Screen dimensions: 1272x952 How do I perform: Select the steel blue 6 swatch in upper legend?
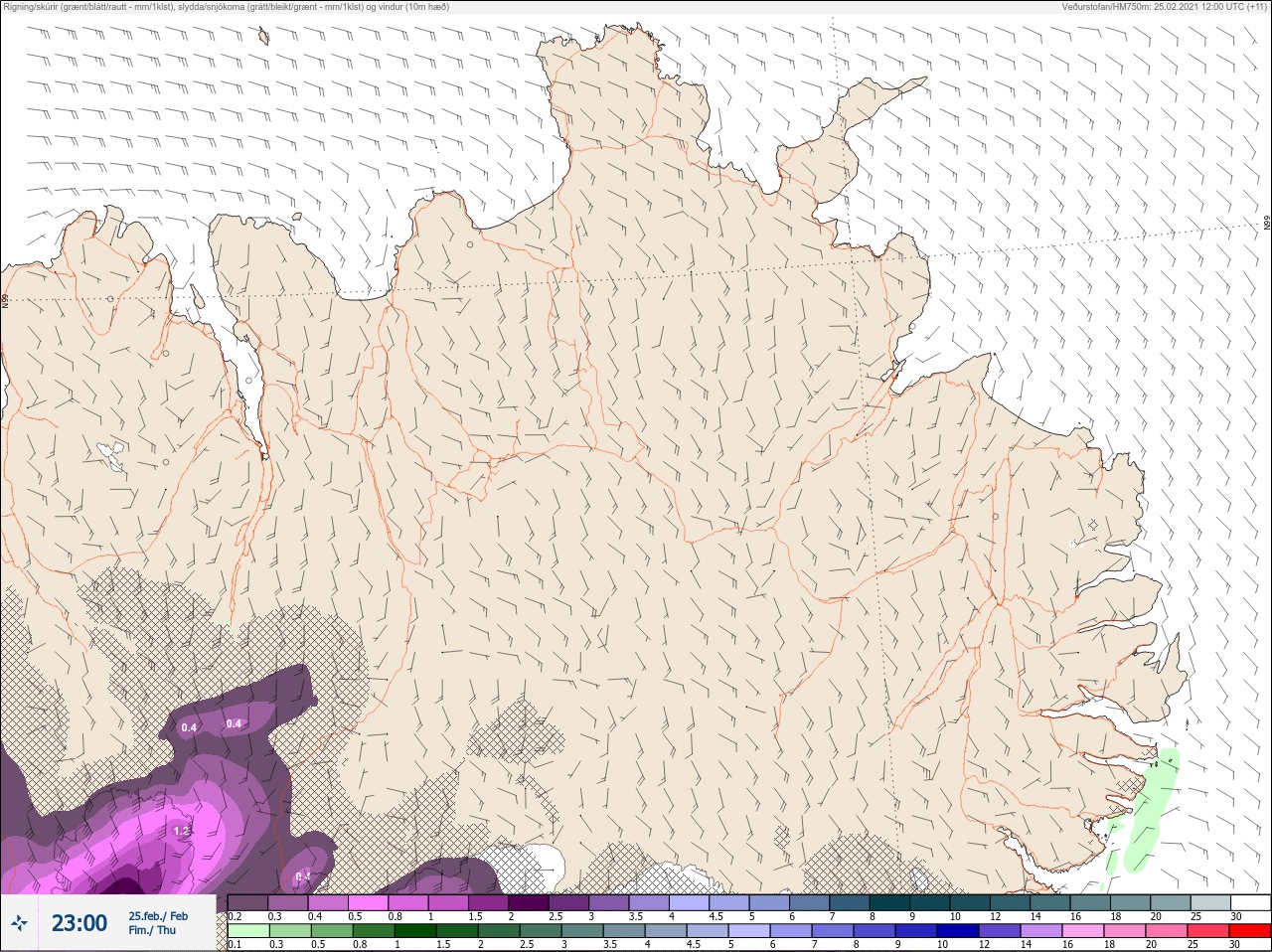[811, 902]
